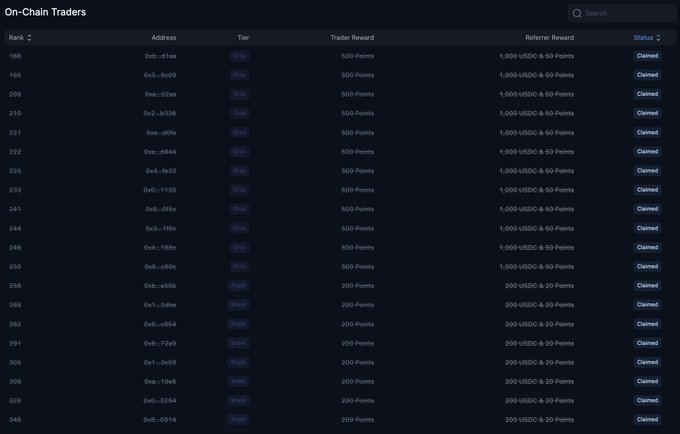
Task: Click the Claimed badge for rank 282
Action: coord(647,324)
